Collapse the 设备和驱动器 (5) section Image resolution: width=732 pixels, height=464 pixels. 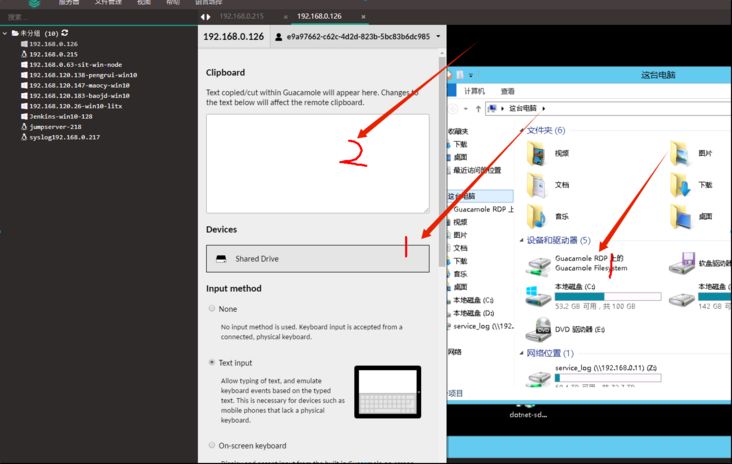[x=521, y=240]
